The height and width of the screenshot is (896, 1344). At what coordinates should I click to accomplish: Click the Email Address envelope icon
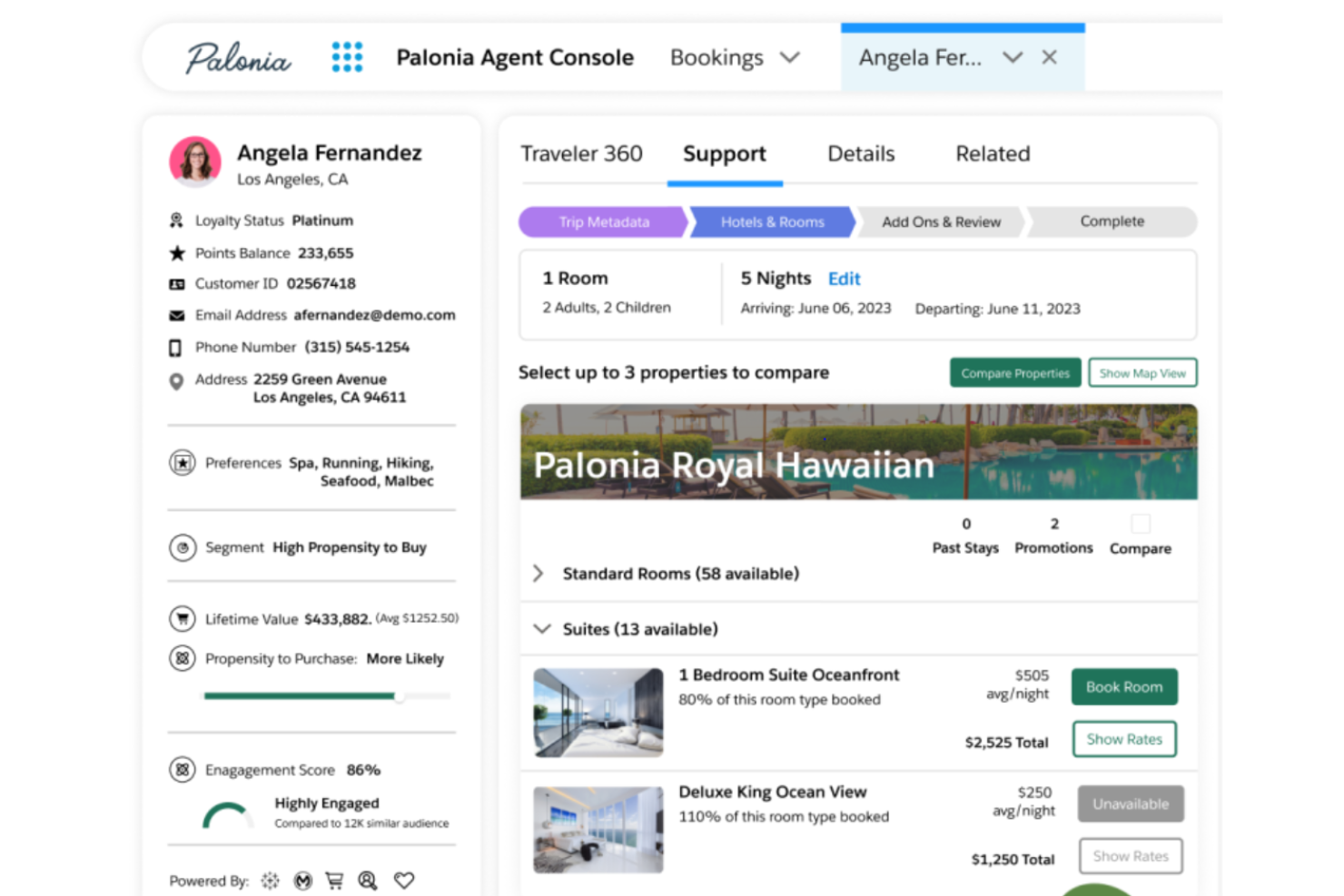coord(178,315)
